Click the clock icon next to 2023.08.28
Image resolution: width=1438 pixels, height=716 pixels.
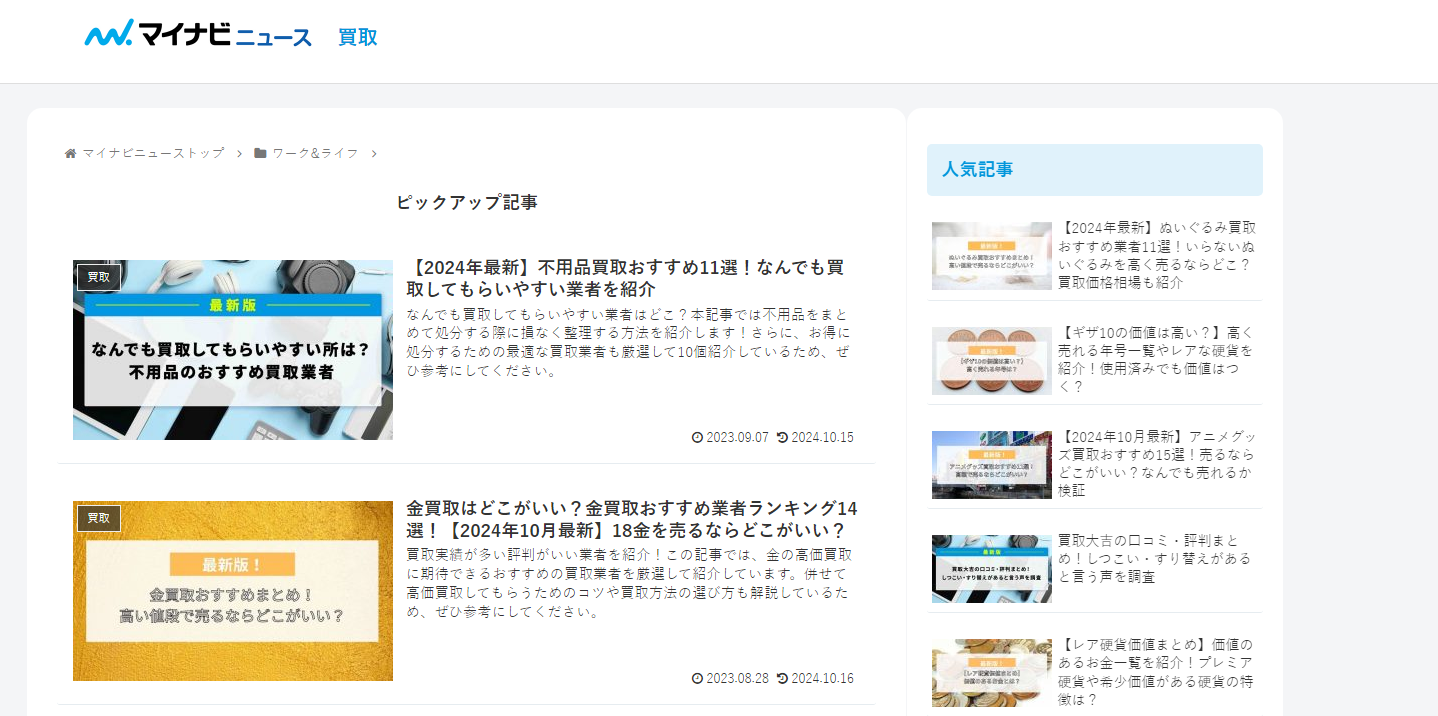pyautogui.click(x=697, y=677)
